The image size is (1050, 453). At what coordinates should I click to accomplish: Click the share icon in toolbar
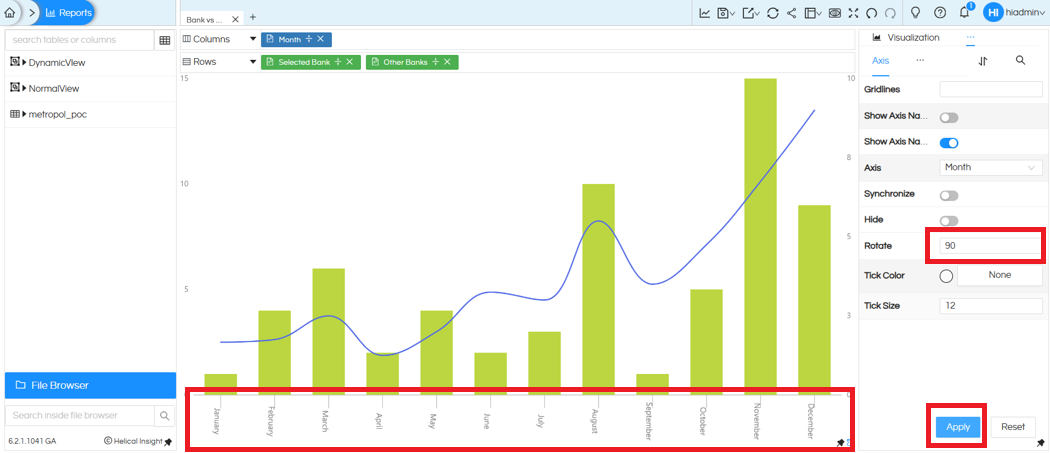(792, 13)
